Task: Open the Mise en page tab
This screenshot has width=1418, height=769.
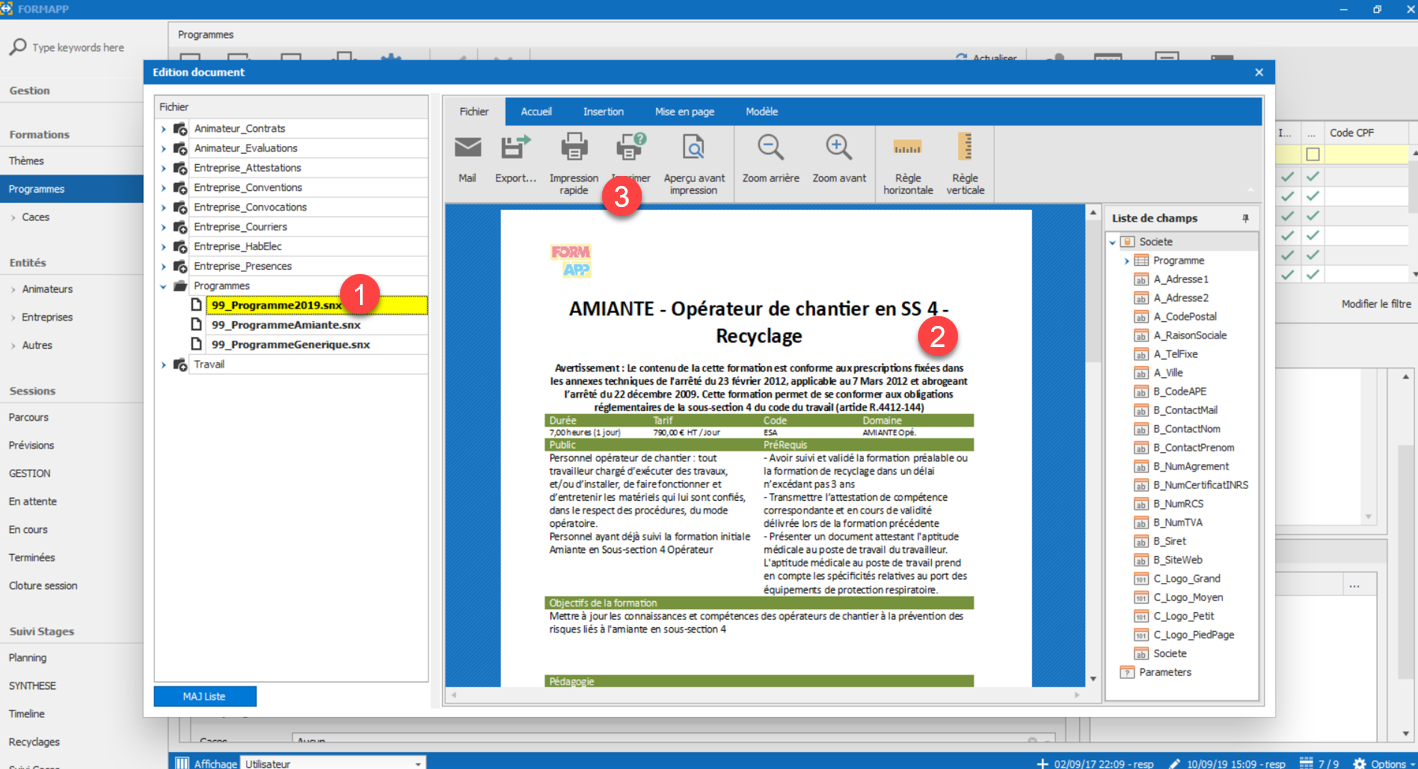Action: point(685,112)
